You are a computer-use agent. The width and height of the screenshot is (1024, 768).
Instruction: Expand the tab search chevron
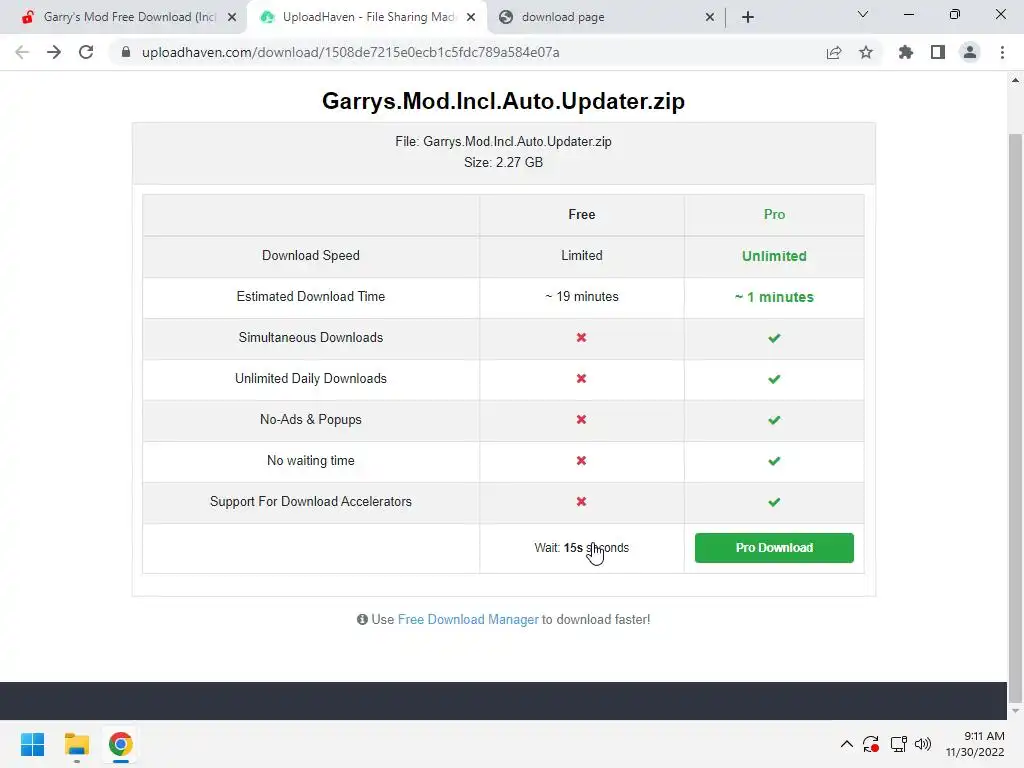tap(863, 14)
